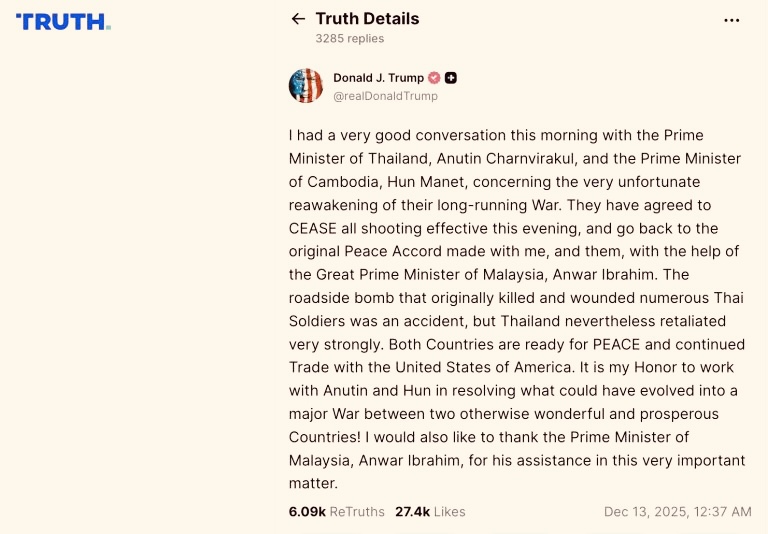768x534 pixels.
Task: Show the 6.09k ReTruths list
Action: 336,511
